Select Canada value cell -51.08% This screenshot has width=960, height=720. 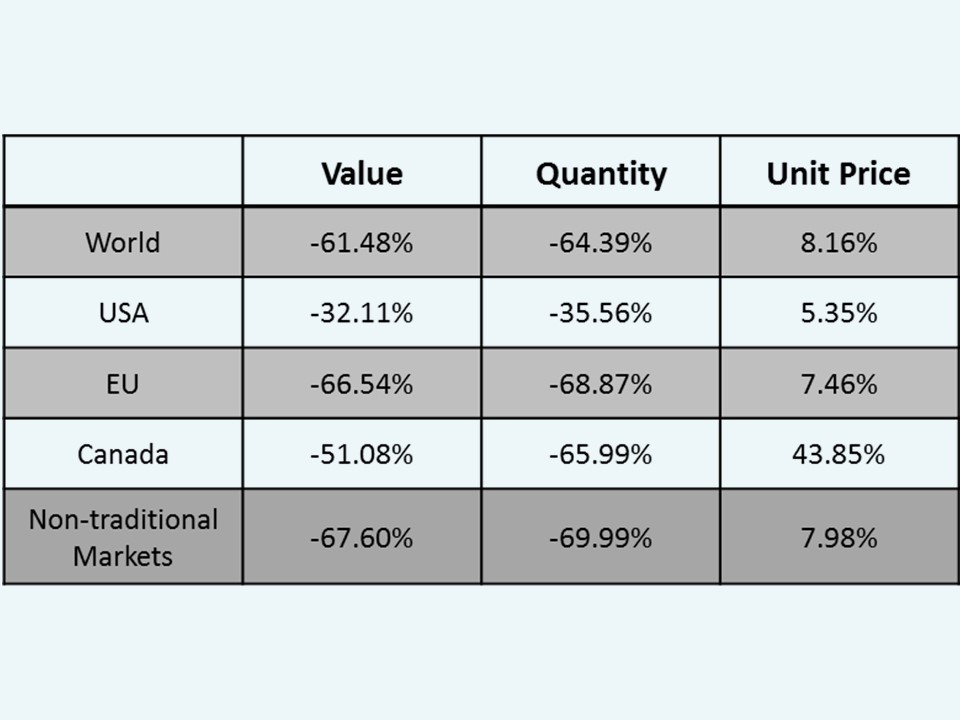[361, 454]
